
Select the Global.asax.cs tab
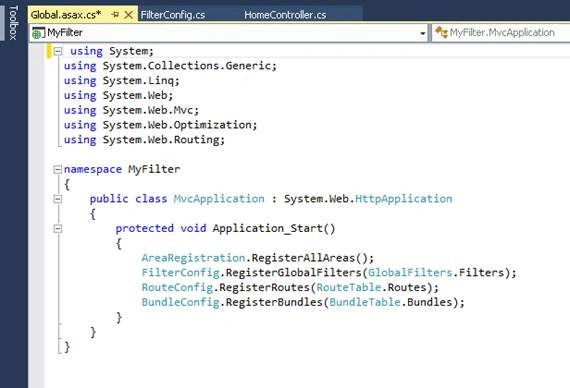(x=66, y=15)
